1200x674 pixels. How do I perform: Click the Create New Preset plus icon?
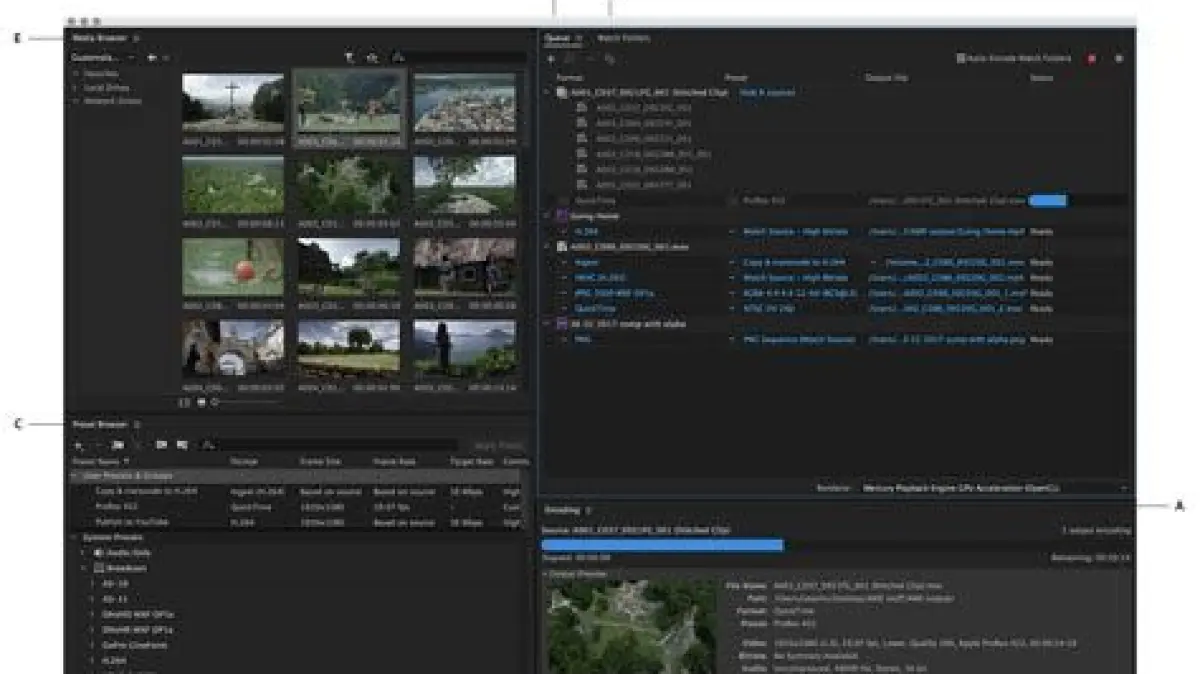79,445
